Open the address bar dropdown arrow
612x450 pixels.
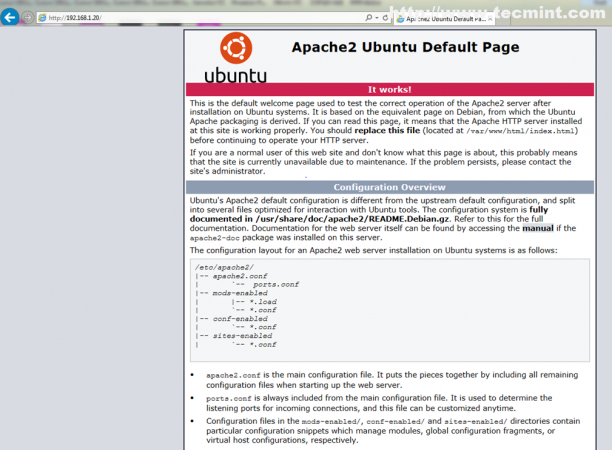378,18
